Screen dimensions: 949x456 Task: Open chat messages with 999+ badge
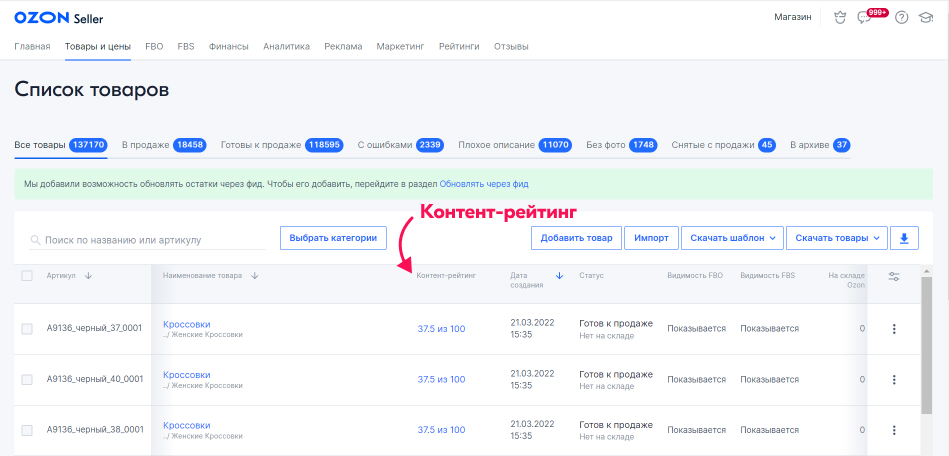point(866,18)
